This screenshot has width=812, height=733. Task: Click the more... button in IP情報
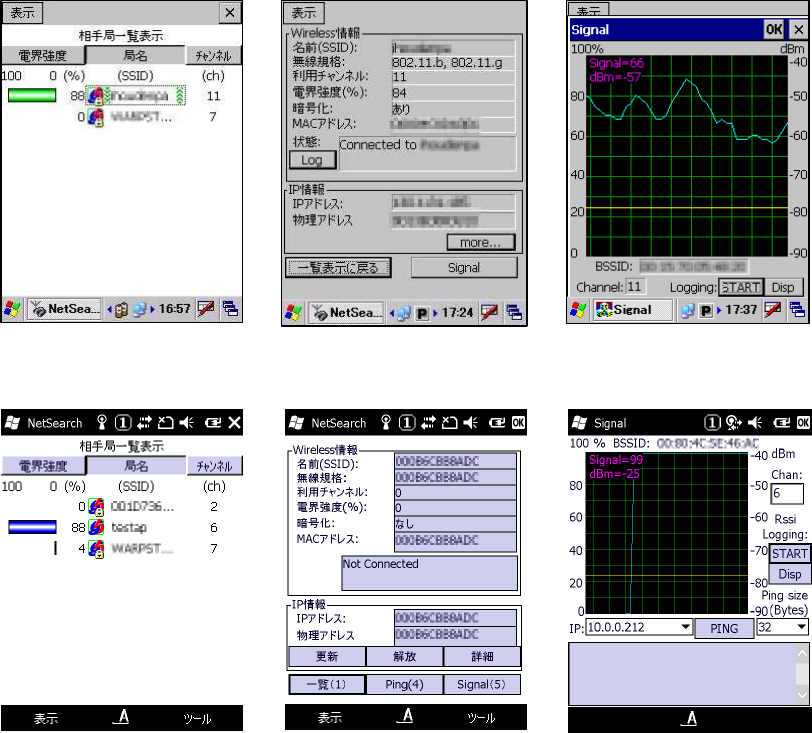pos(480,242)
